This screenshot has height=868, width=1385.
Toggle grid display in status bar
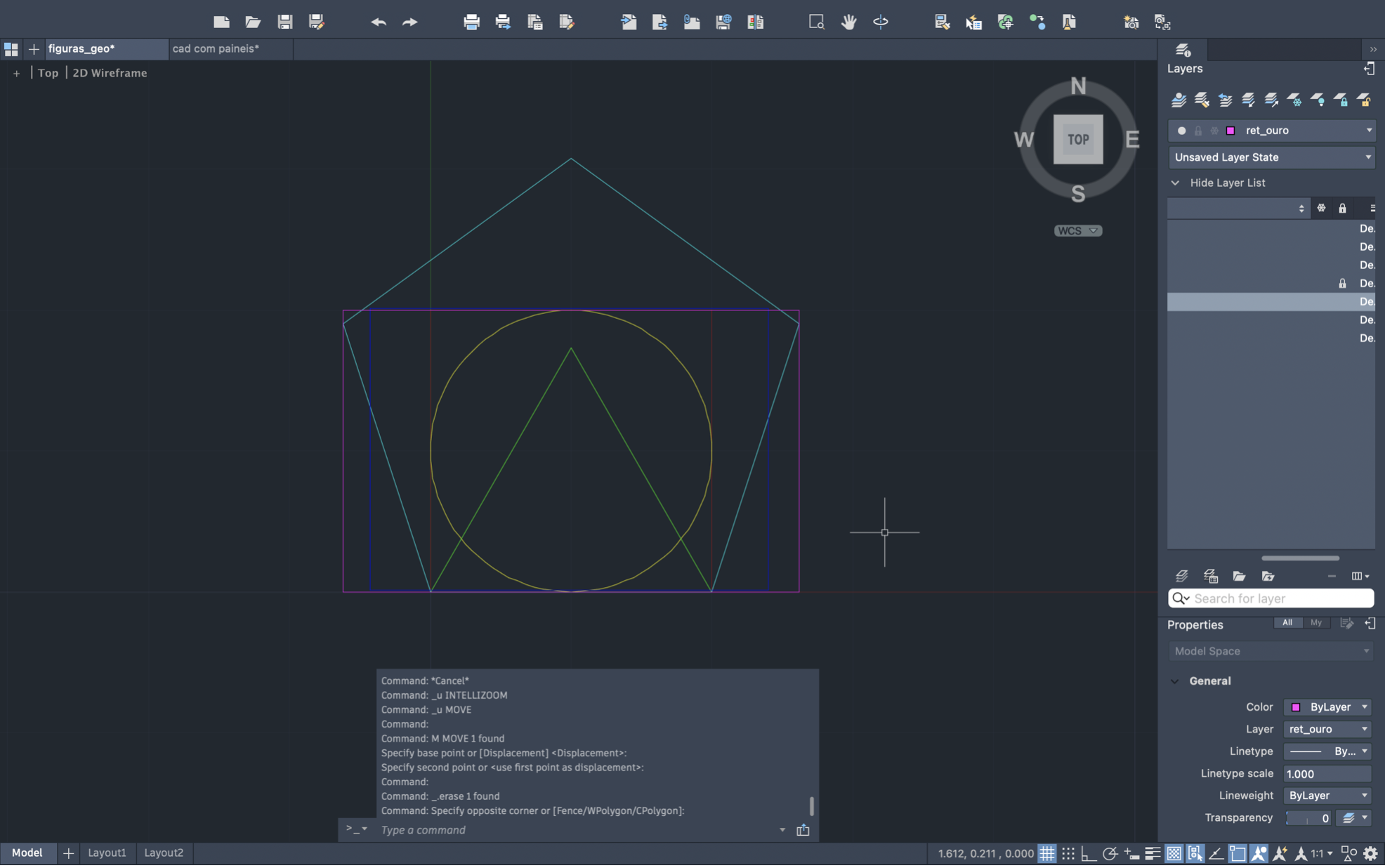coord(1046,854)
